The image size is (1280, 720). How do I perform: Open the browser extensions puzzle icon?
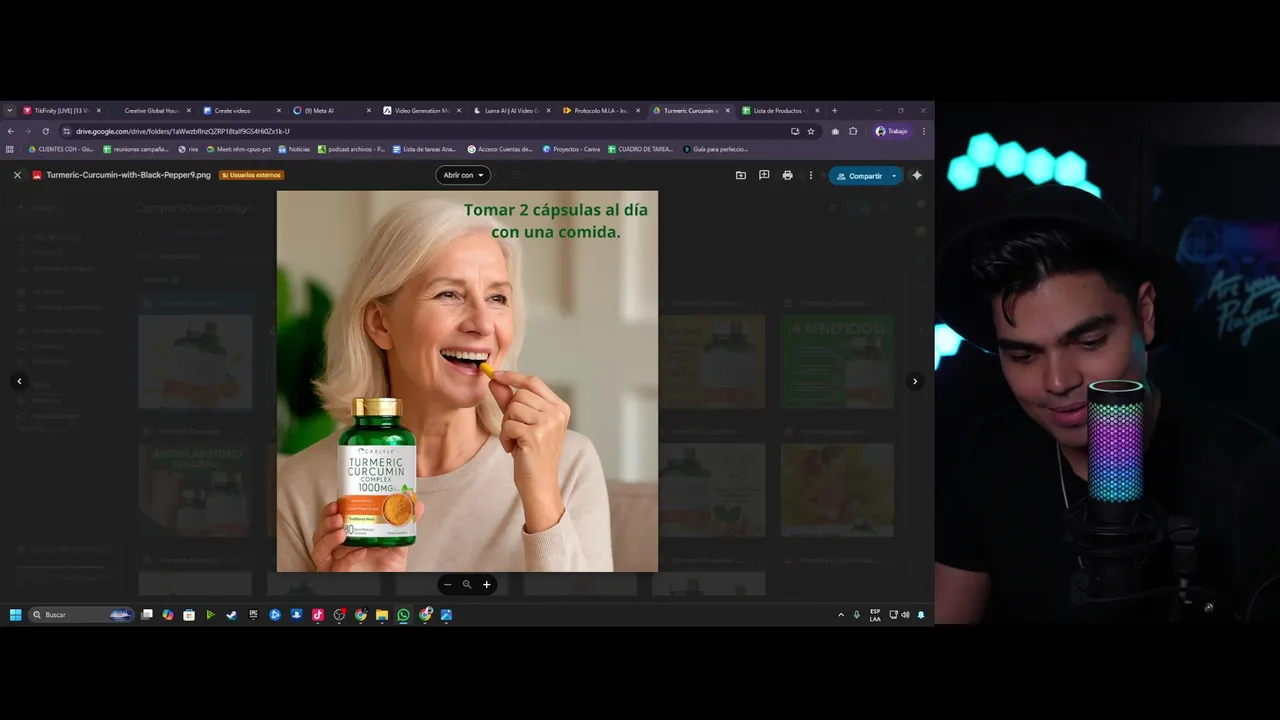(x=853, y=131)
